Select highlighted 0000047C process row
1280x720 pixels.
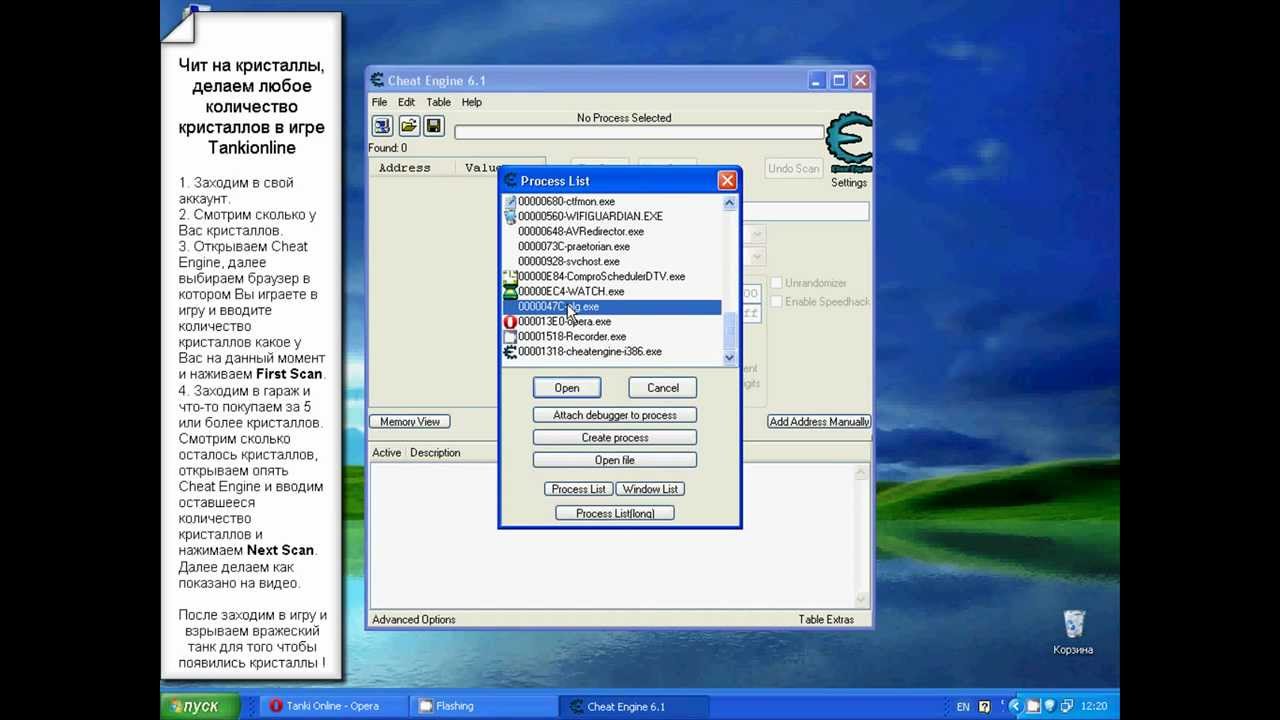(x=611, y=307)
